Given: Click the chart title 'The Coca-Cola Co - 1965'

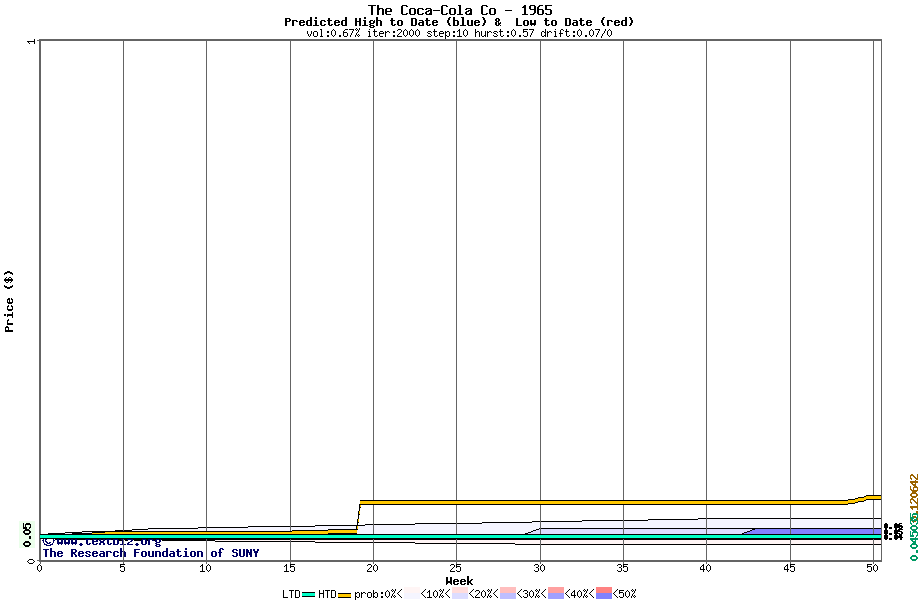Looking at the screenshot, I should click(x=460, y=10).
